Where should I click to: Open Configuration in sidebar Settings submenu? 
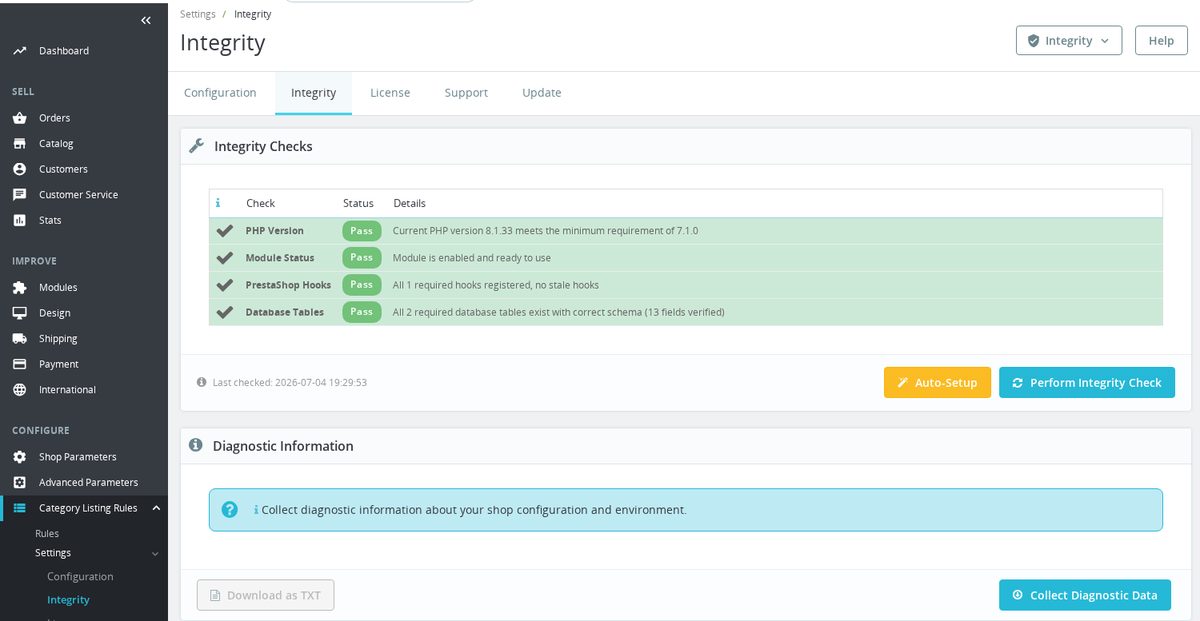tap(80, 576)
